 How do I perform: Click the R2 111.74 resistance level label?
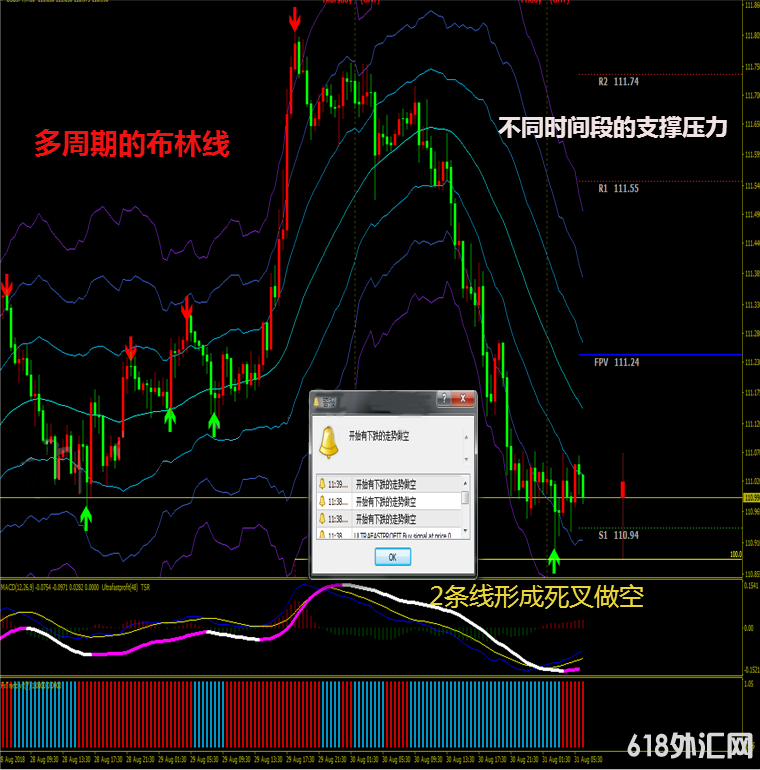[618, 82]
